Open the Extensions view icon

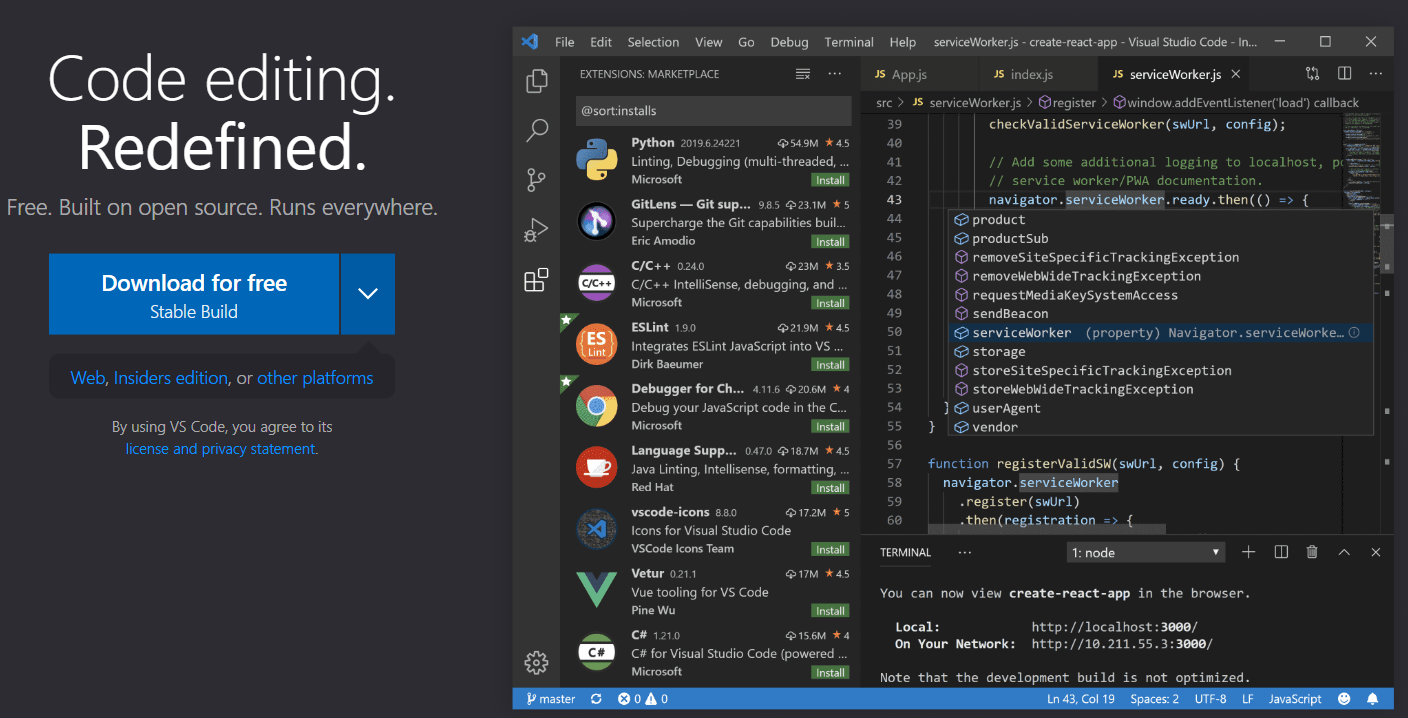[537, 280]
